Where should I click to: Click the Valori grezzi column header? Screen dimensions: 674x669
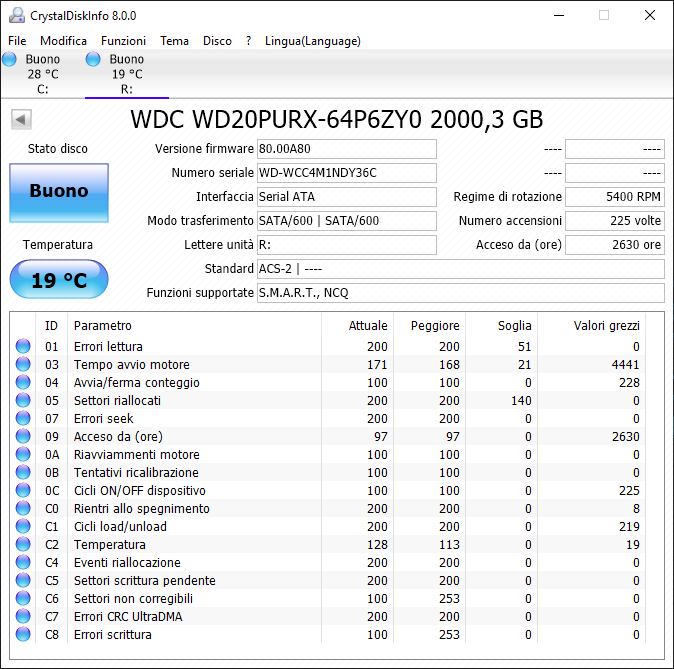591,325
